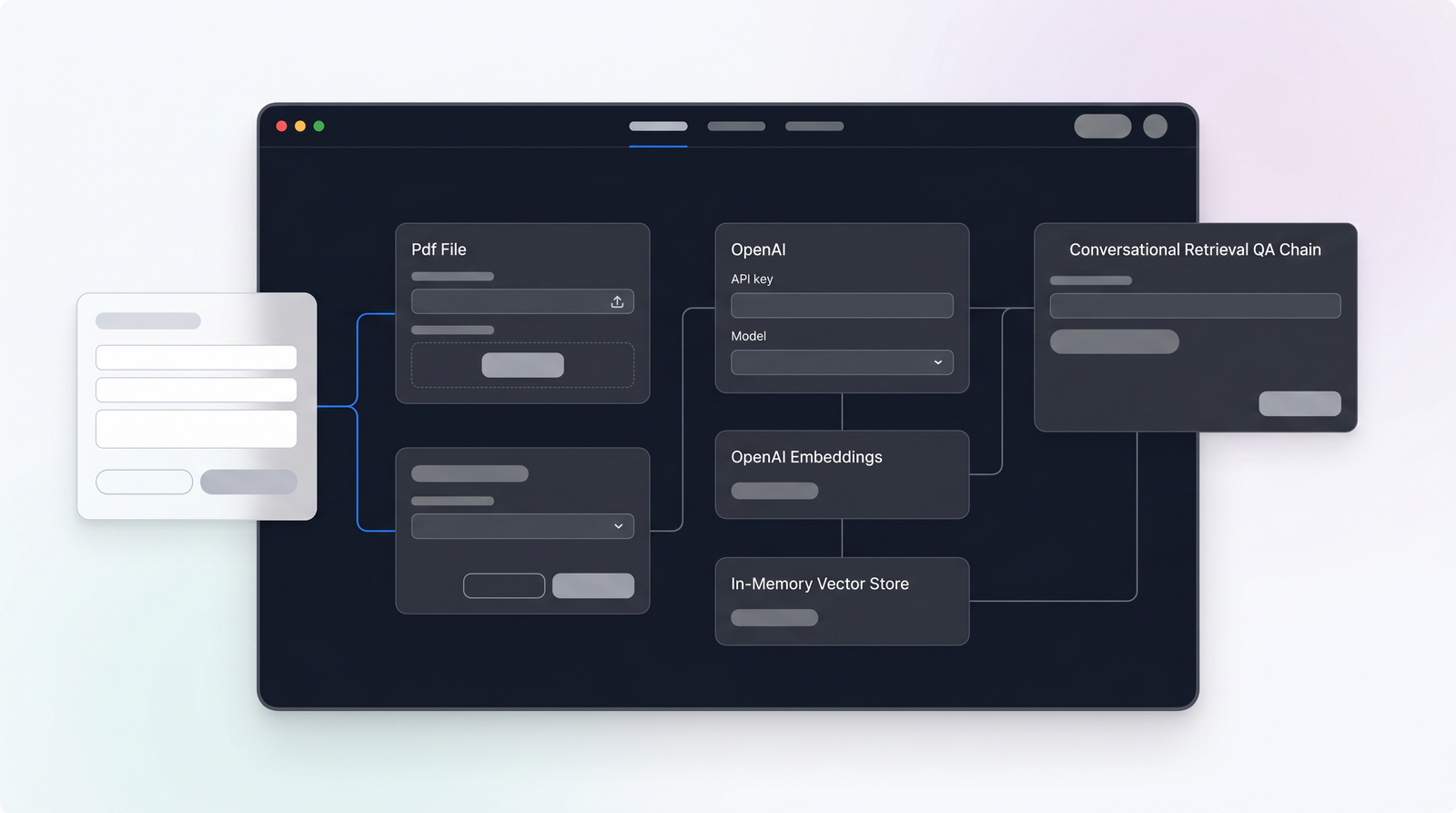Click the pill button beside the avatar
The height and width of the screenshot is (813, 1456).
(x=1102, y=127)
